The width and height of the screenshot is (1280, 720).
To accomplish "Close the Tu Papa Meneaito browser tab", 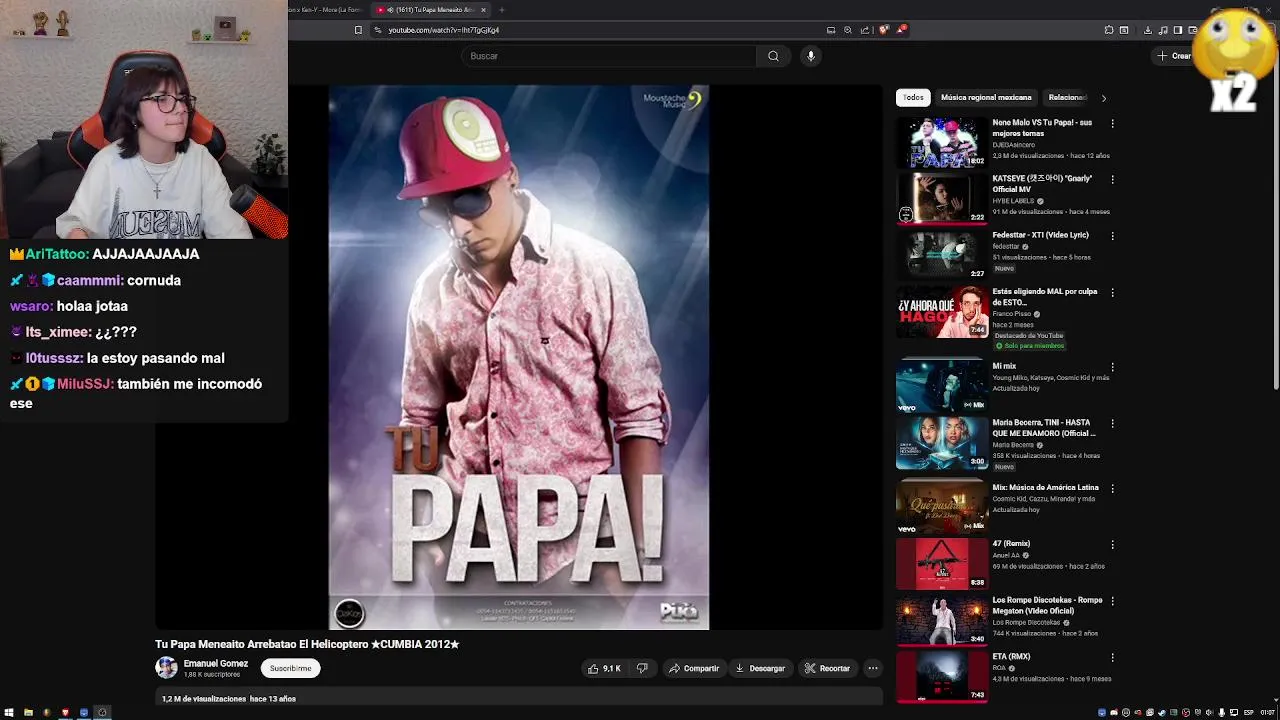I will coord(483,10).
